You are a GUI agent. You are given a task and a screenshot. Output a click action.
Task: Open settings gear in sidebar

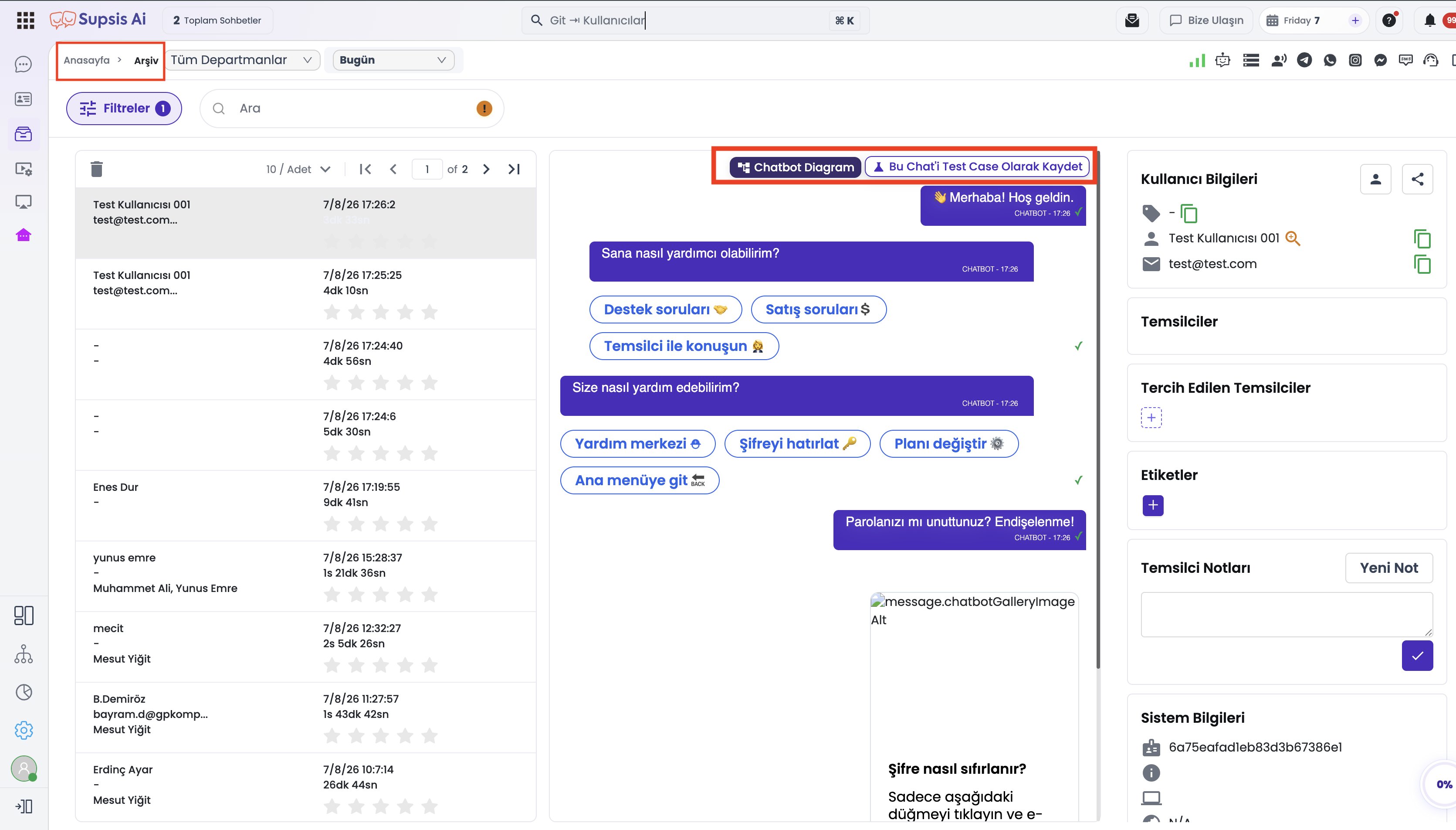tap(24, 730)
